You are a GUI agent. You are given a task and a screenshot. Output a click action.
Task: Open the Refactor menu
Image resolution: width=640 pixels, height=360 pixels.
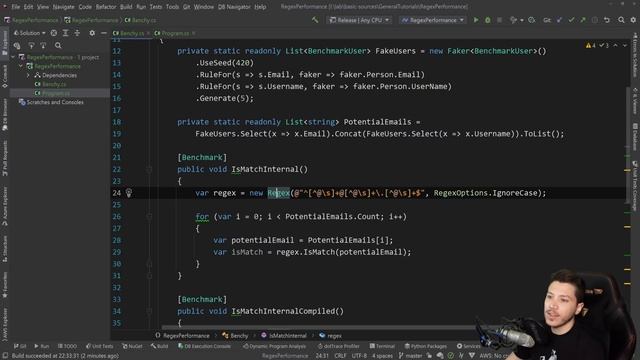pos(106,7)
